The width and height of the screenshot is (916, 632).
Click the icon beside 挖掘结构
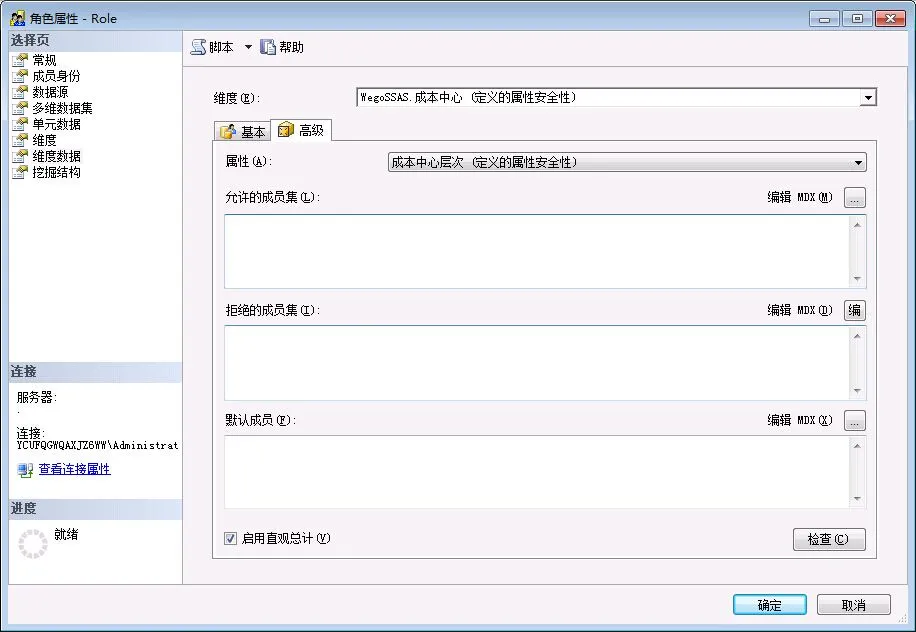[x=20, y=172]
